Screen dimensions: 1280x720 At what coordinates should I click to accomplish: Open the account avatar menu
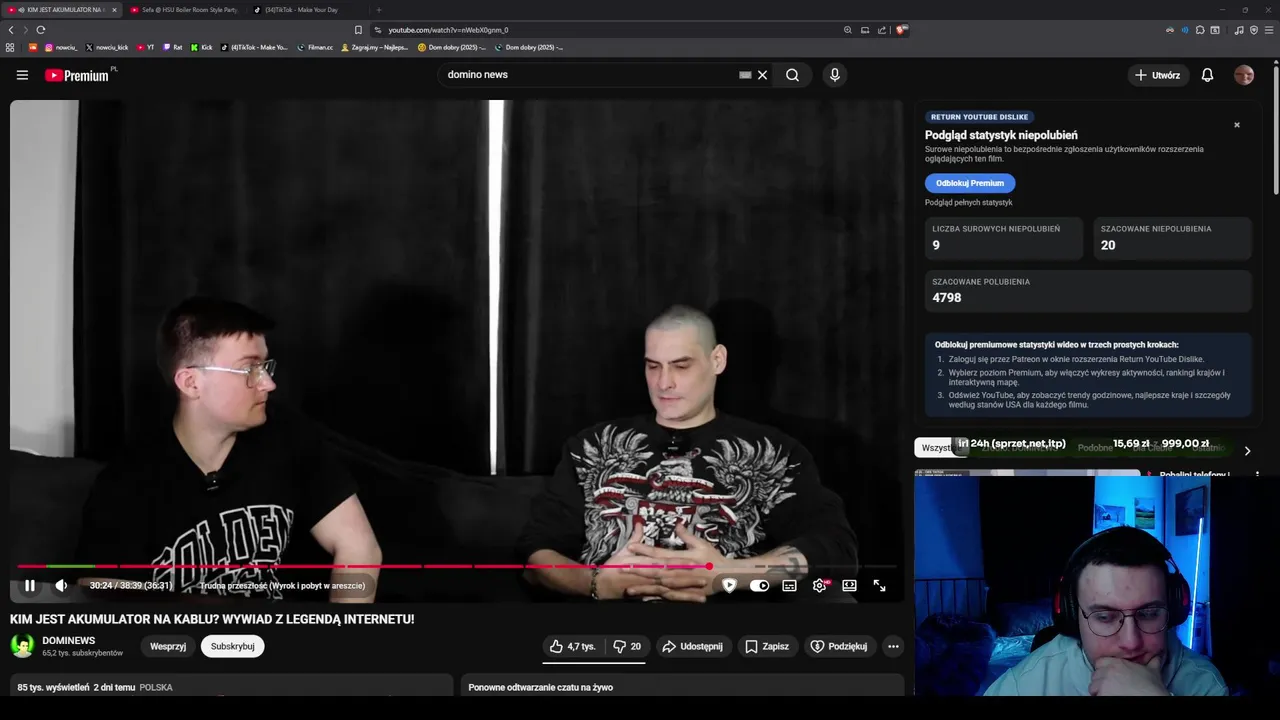[1244, 75]
